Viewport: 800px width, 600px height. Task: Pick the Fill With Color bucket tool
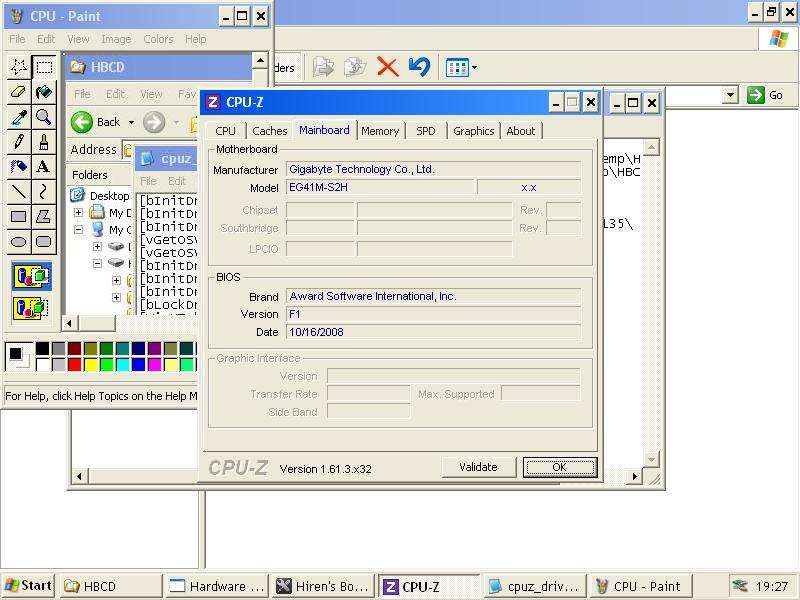(x=43, y=92)
